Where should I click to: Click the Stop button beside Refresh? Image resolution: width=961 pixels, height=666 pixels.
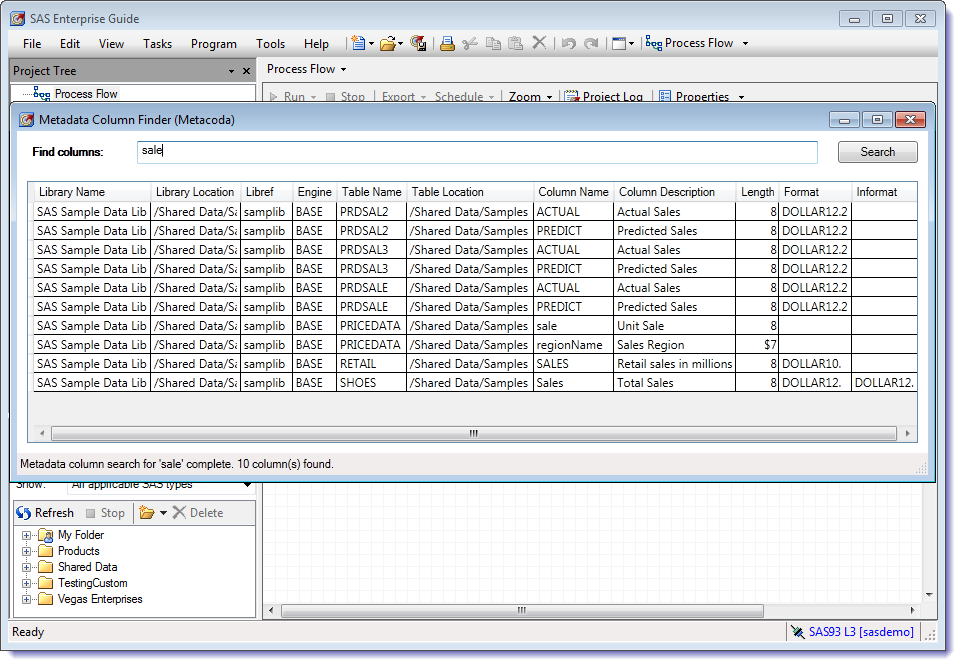(105, 513)
